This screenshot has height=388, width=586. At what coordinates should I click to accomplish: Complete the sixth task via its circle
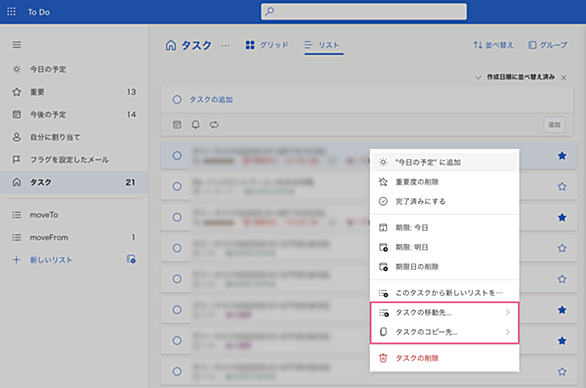point(177,310)
